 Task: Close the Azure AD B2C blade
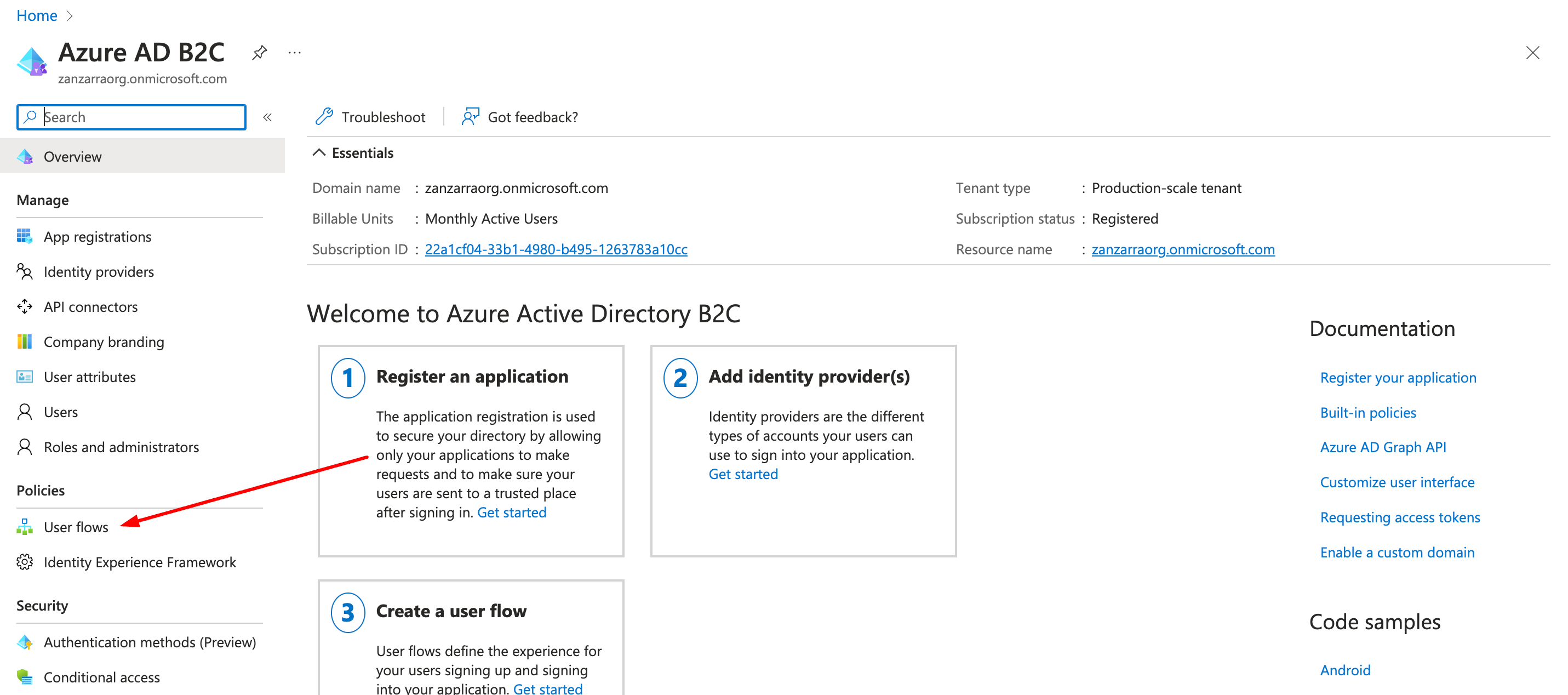point(1532,53)
